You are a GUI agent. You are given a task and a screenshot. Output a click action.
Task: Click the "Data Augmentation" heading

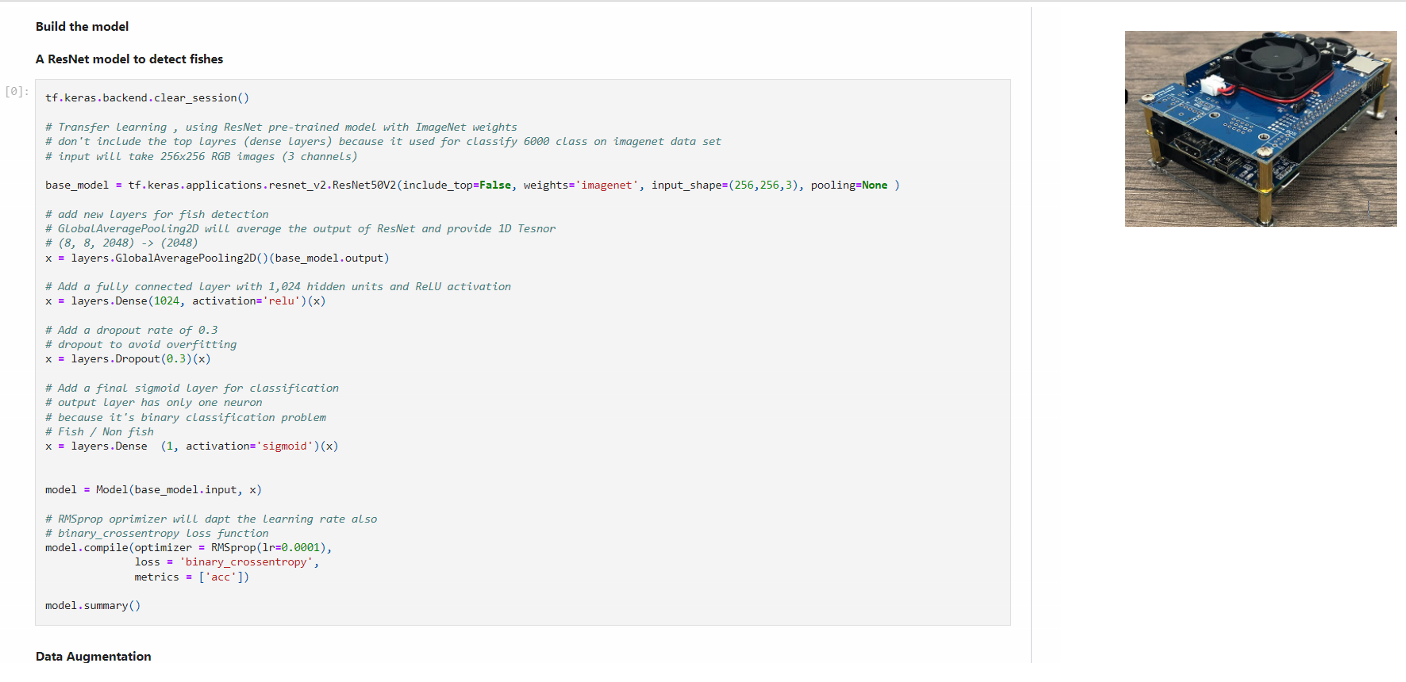(x=93, y=657)
